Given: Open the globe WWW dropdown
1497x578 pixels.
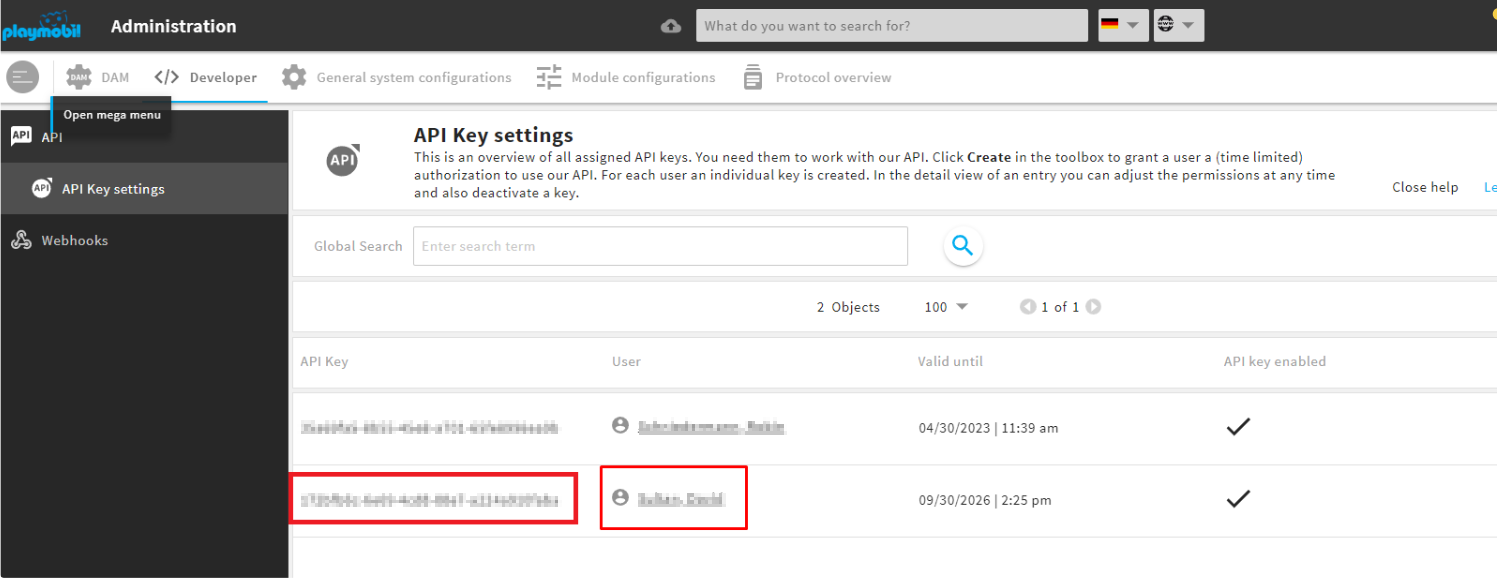Looking at the screenshot, I should pos(1177,26).
